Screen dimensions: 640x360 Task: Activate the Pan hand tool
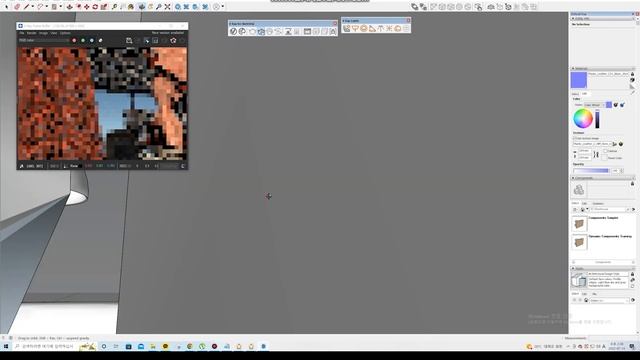coord(150,7)
